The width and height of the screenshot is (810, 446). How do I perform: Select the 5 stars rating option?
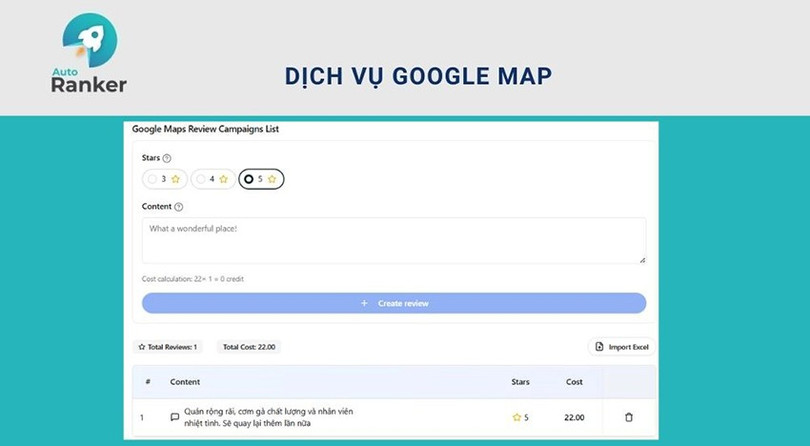[261, 179]
